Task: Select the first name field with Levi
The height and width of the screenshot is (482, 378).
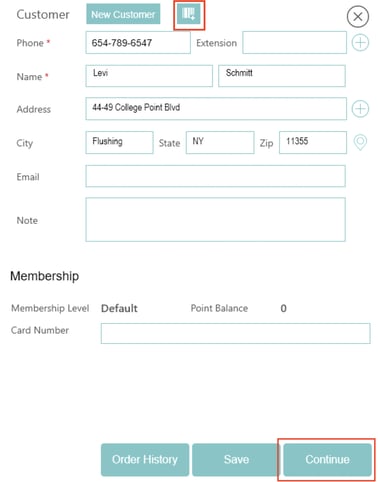Action: click(x=149, y=76)
